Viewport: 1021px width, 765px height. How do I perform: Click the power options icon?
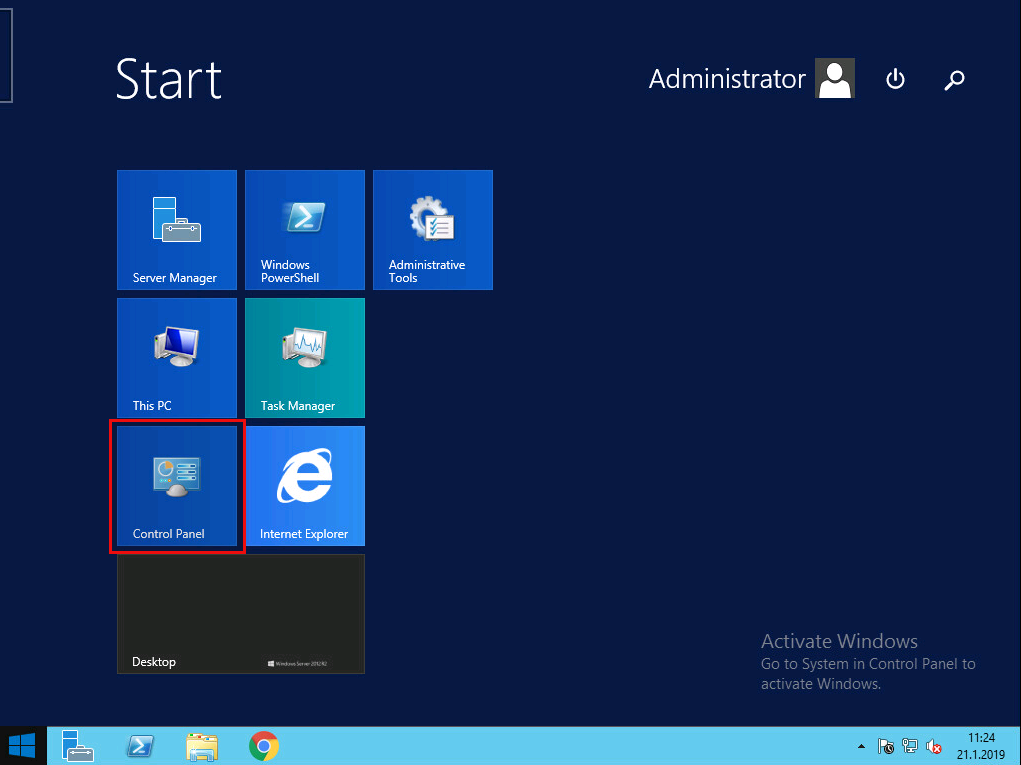[x=895, y=79]
